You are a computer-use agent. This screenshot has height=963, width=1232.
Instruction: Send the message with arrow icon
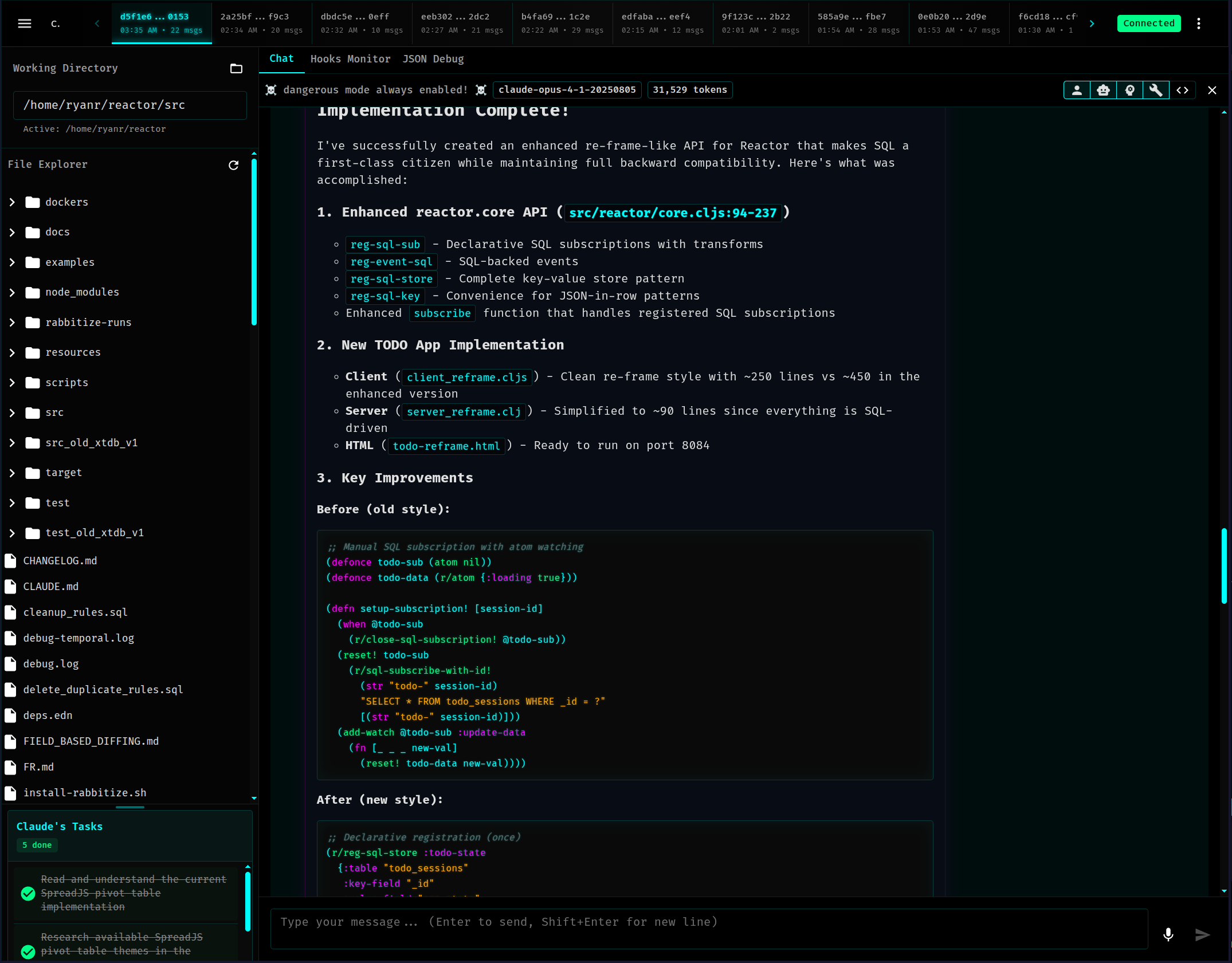pos(1202,935)
